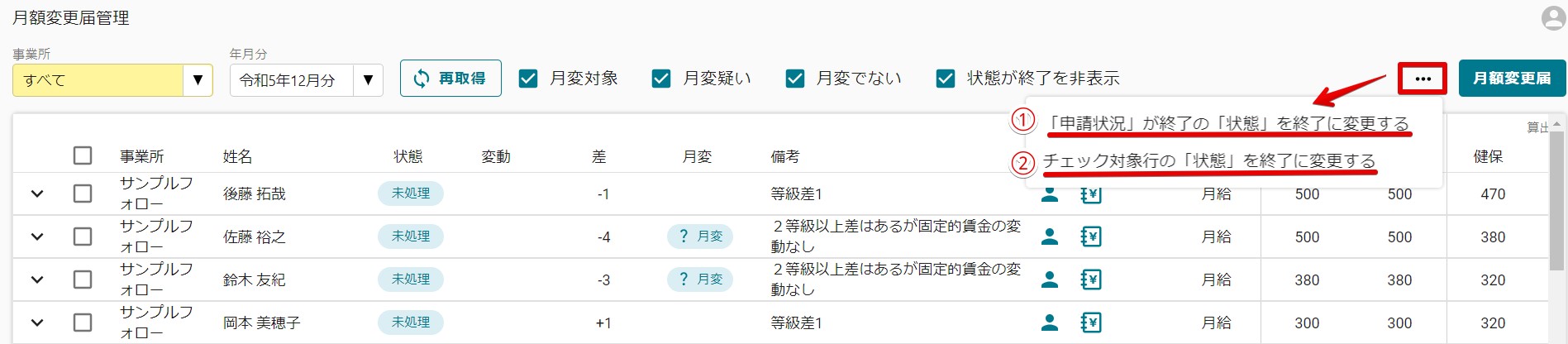Viewport: 1568px width, 344px height.
Task: Select チェック対象行の「状態」を終了に変更する menu item
Action: [x=1209, y=160]
